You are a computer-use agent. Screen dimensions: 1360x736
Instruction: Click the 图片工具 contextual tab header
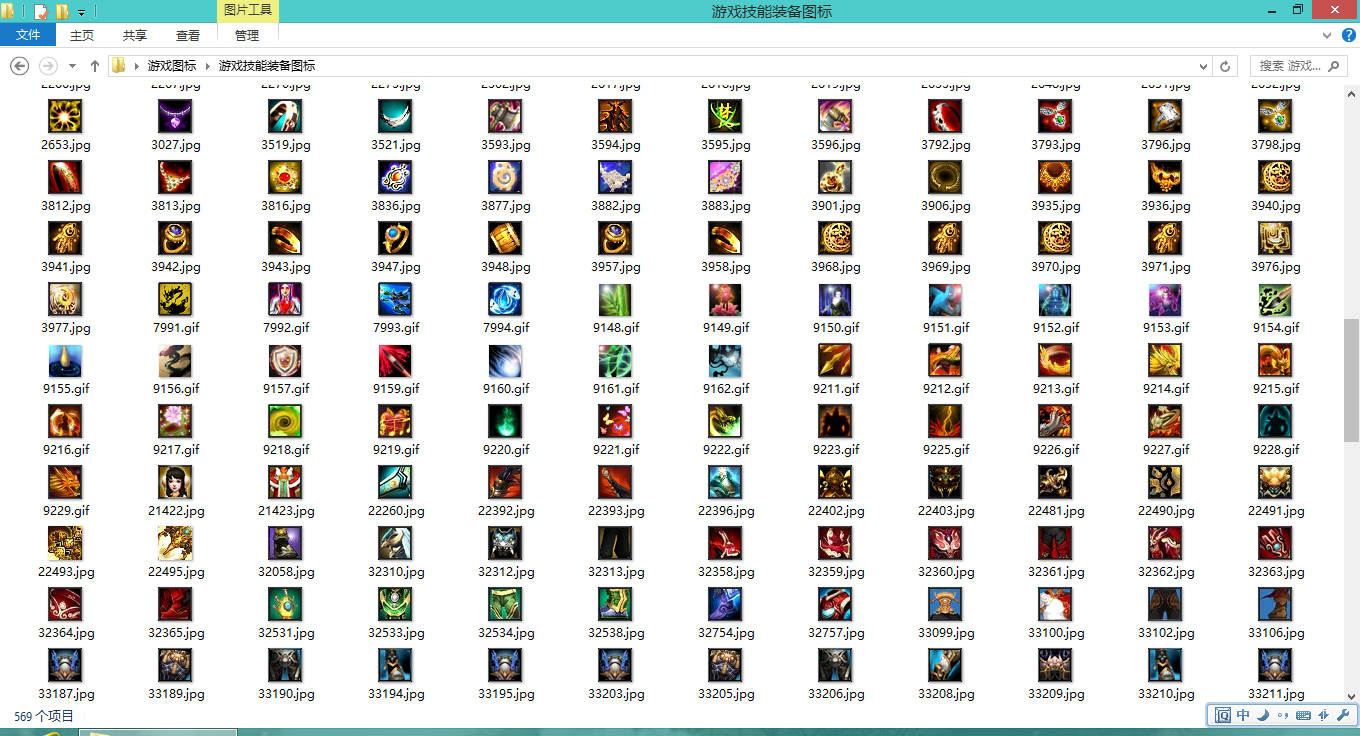coord(248,11)
